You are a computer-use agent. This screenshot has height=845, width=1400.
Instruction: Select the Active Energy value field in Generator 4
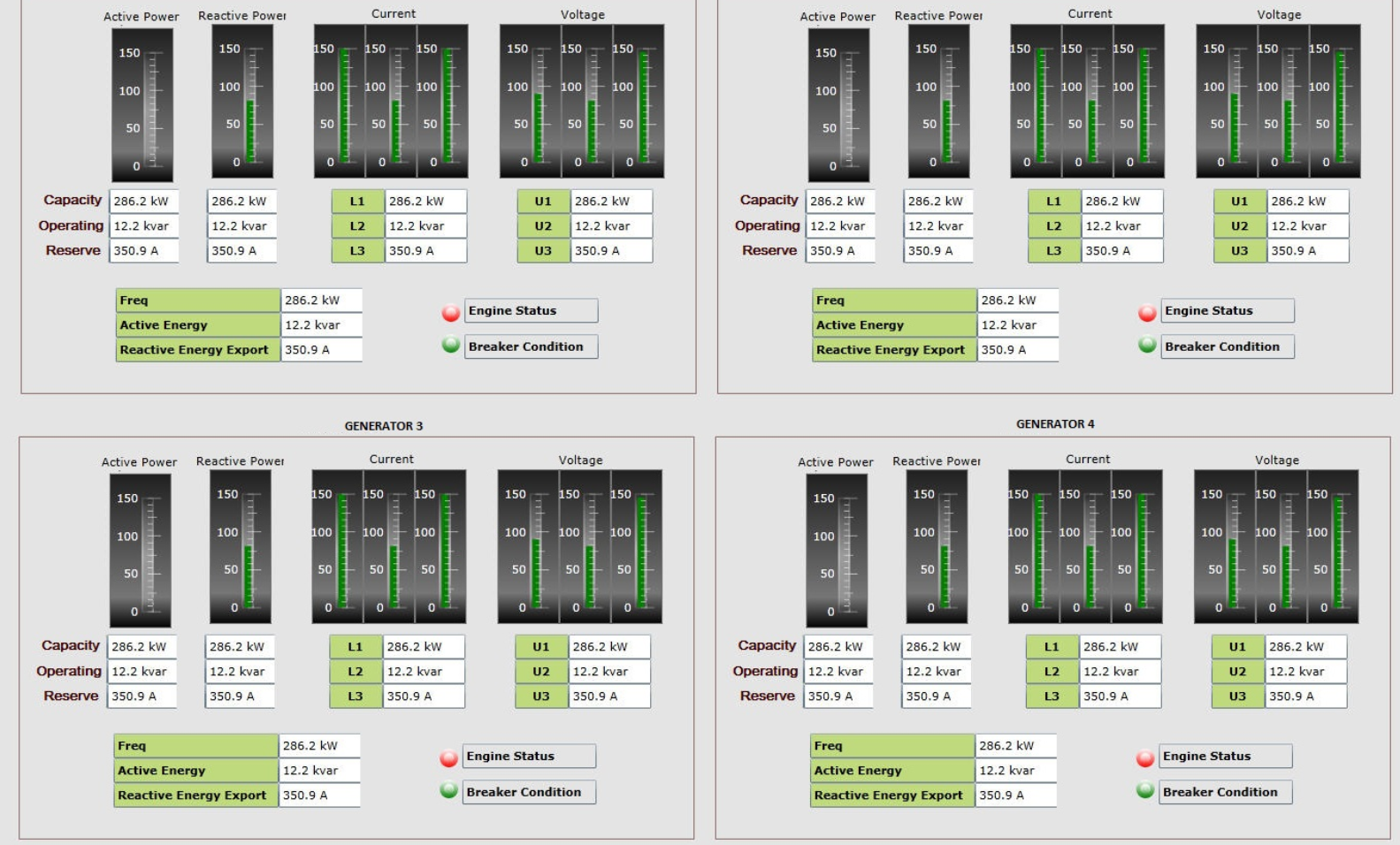pyautogui.click(x=1015, y=771)
